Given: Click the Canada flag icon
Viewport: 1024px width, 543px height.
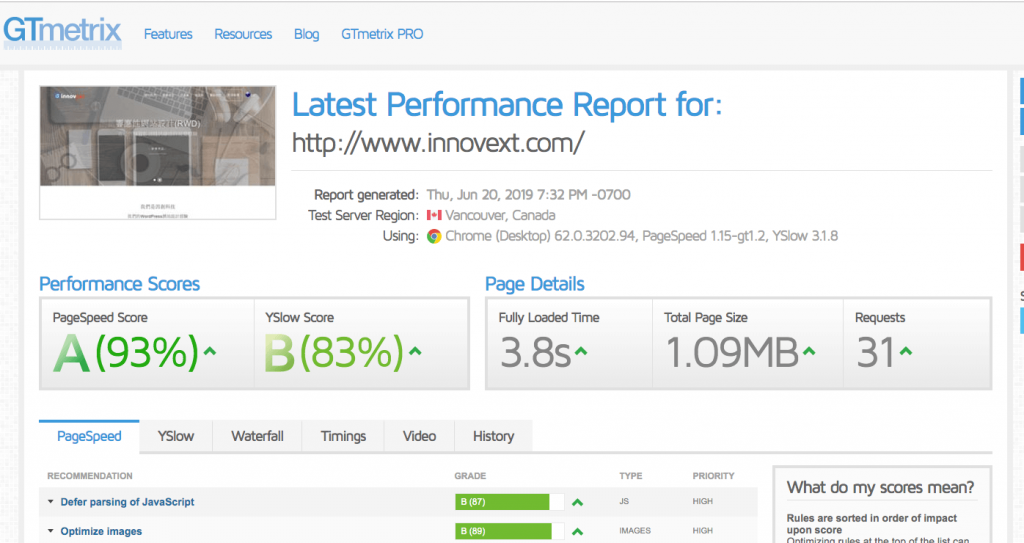Looking at the screenshot, I should 434,215.
